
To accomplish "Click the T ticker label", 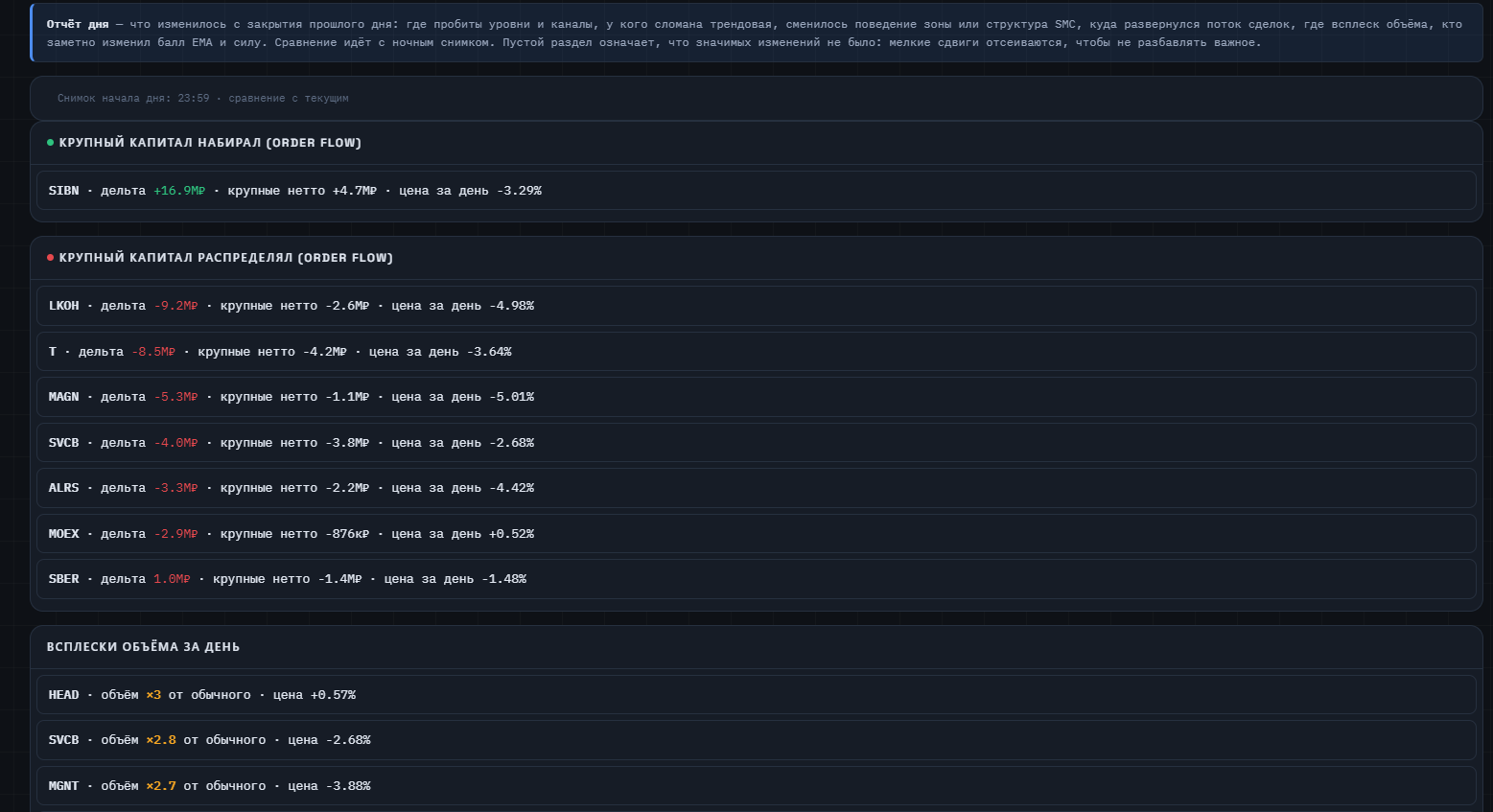I will 53,352.
